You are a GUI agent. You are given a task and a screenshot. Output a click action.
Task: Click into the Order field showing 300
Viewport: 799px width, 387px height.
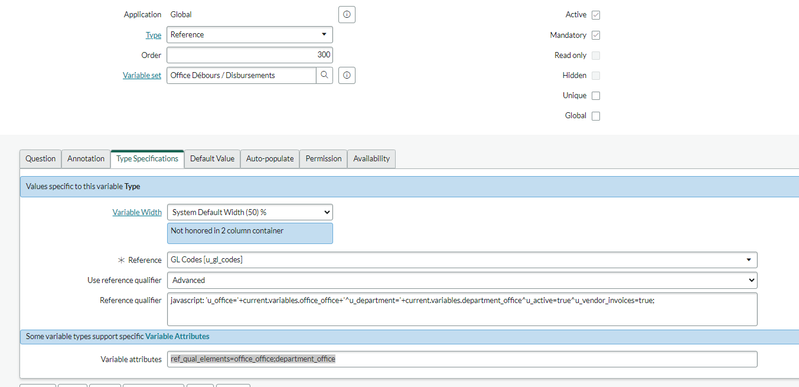pos(250,55)
